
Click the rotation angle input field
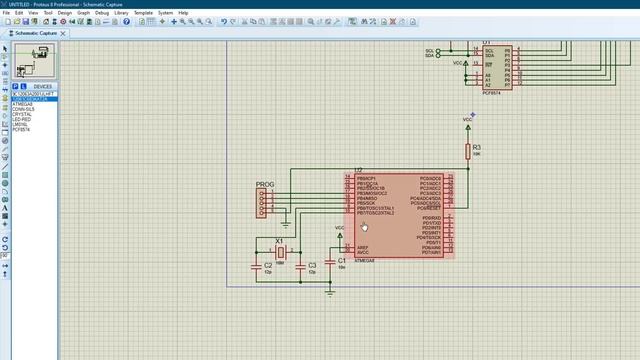[5, 256]
